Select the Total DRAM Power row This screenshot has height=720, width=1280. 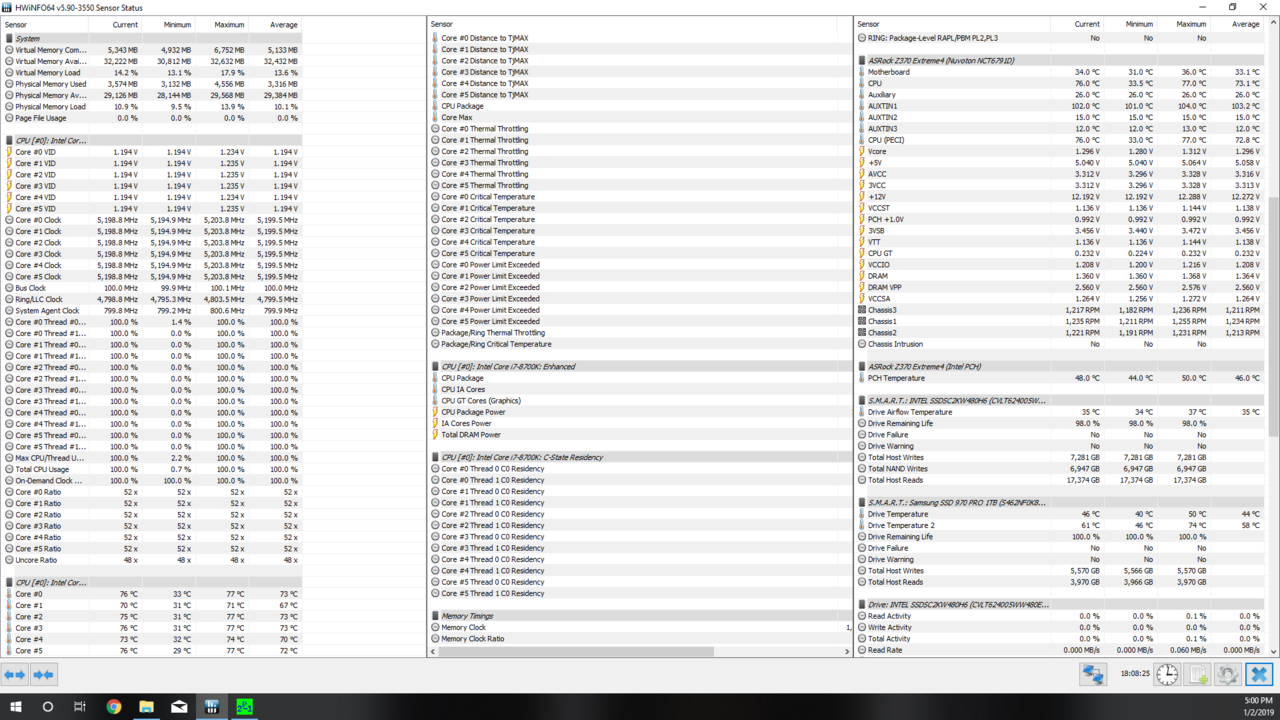pos(640,434)
